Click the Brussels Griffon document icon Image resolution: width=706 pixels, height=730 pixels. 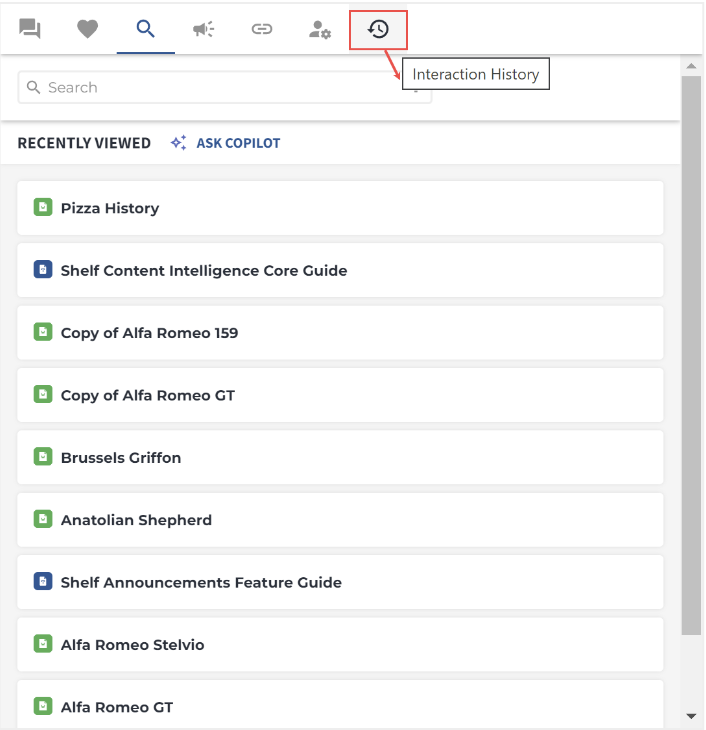coord(43,457)
